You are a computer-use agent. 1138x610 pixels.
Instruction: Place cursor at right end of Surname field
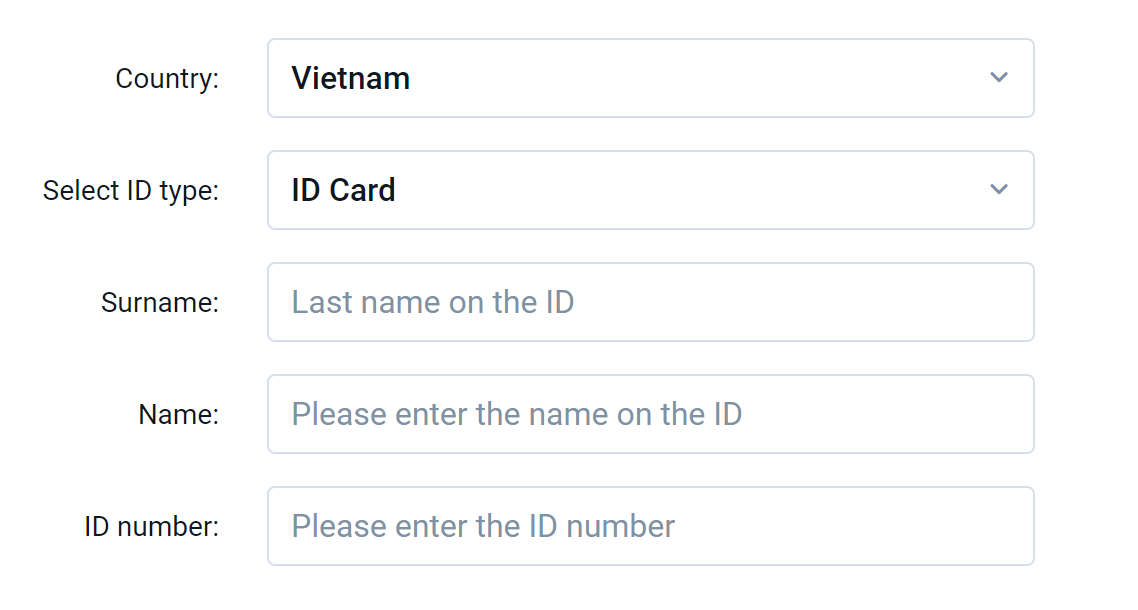click(1010, 302)
